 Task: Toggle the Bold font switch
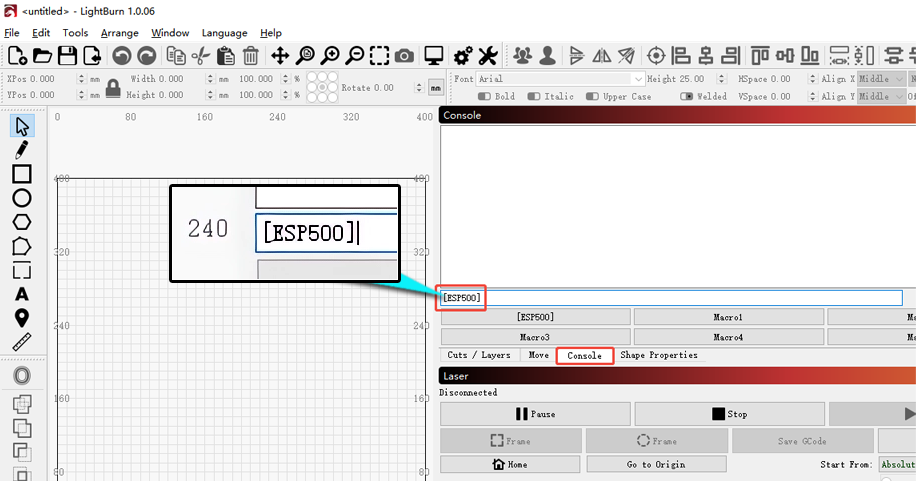[x=484, y=96]
